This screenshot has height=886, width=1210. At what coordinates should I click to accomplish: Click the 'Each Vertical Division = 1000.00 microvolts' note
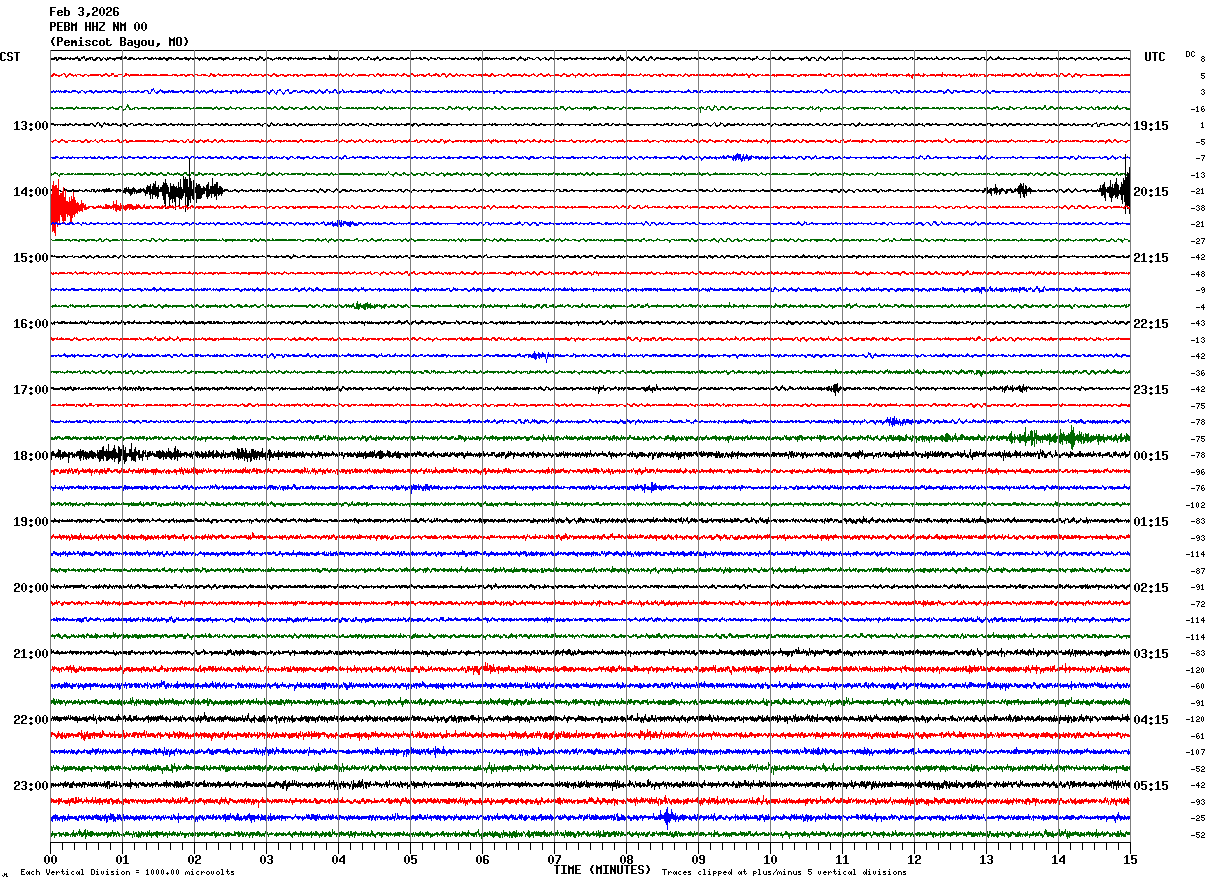pos(127,873)
